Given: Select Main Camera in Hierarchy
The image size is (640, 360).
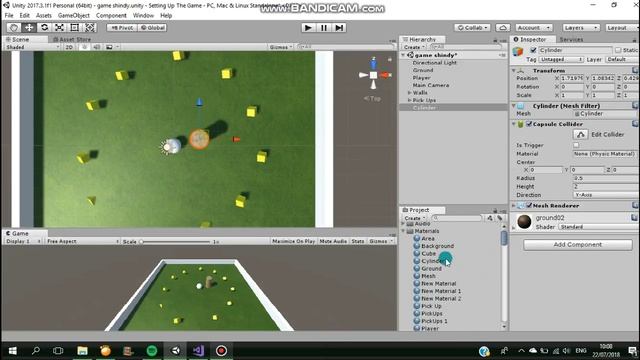Looking at the screenshot, I should coord(431,85).
